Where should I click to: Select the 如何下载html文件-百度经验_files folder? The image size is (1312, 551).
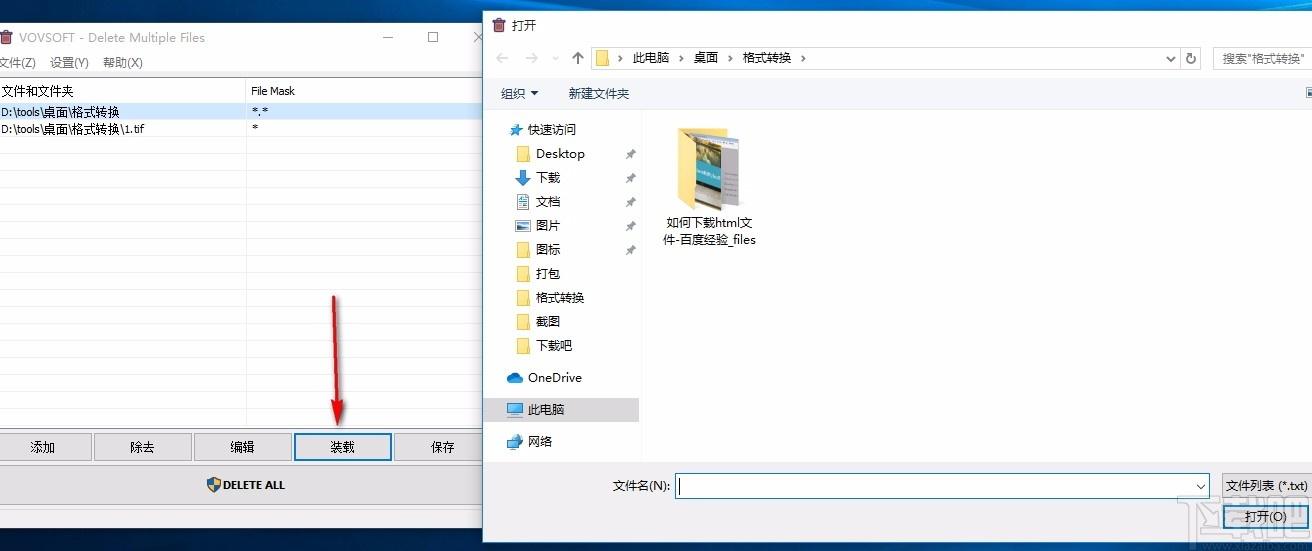click(x=709, y=187)
